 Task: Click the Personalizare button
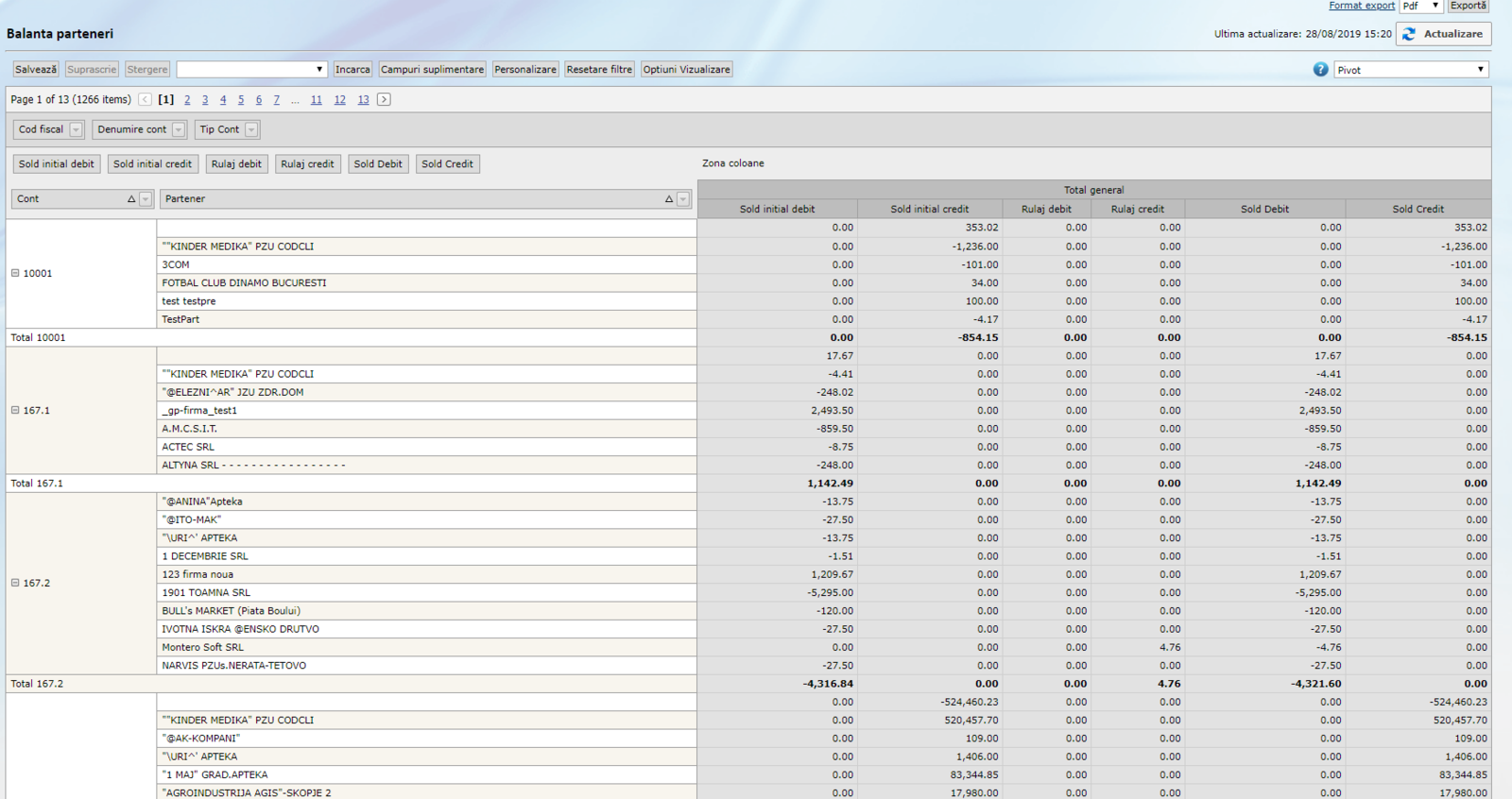click(x=525, y=70)
